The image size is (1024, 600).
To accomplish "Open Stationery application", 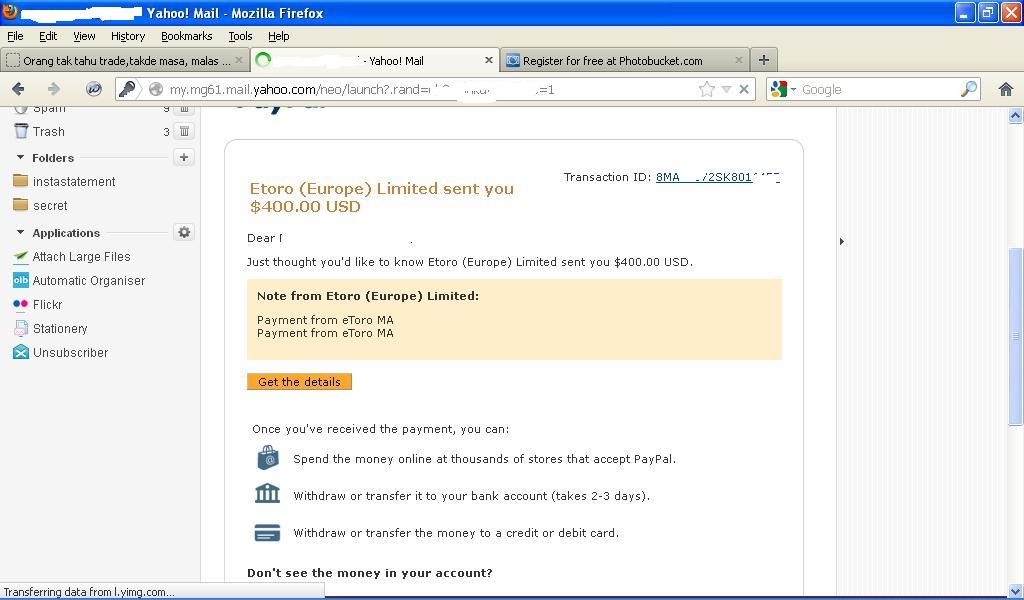I will 60,328.
